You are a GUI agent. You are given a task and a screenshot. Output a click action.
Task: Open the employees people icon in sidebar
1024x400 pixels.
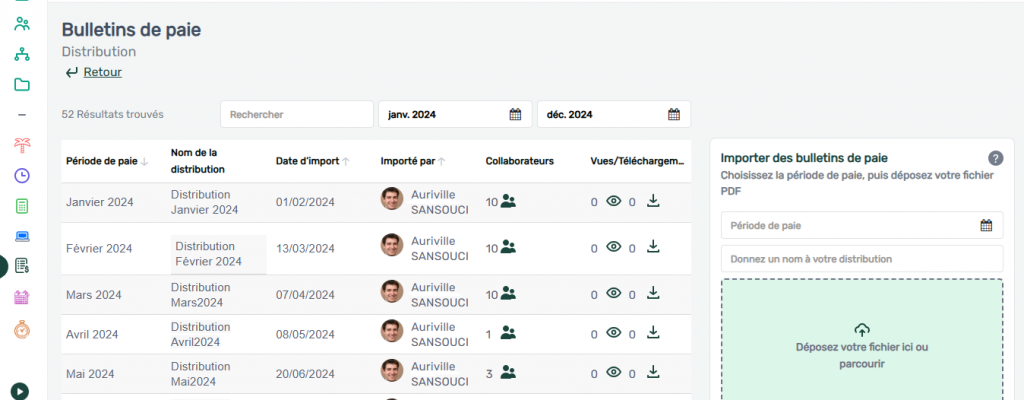coord(22,23)
